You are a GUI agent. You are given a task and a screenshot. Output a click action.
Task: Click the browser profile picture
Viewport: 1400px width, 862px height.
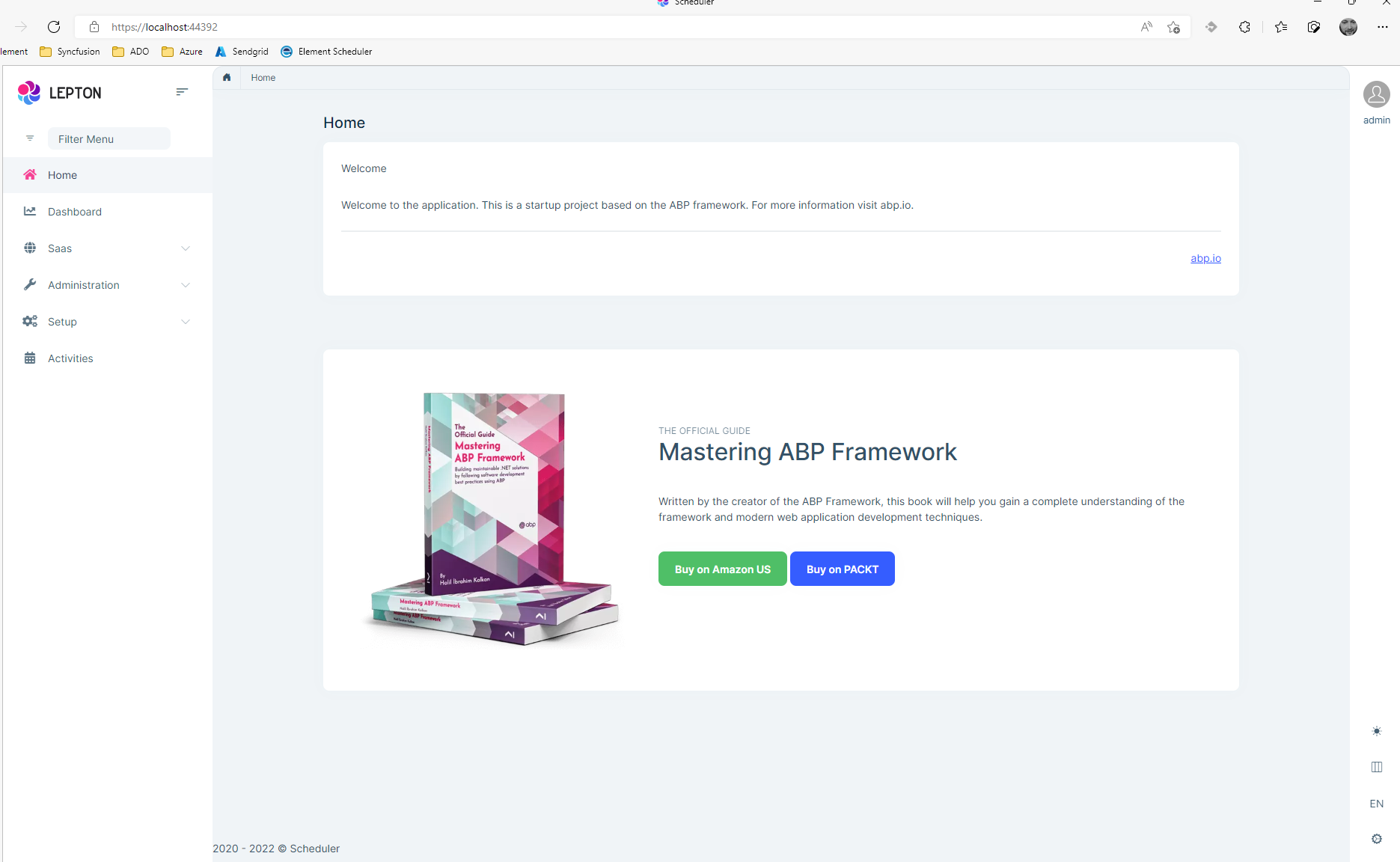(x=1348, y=27)
